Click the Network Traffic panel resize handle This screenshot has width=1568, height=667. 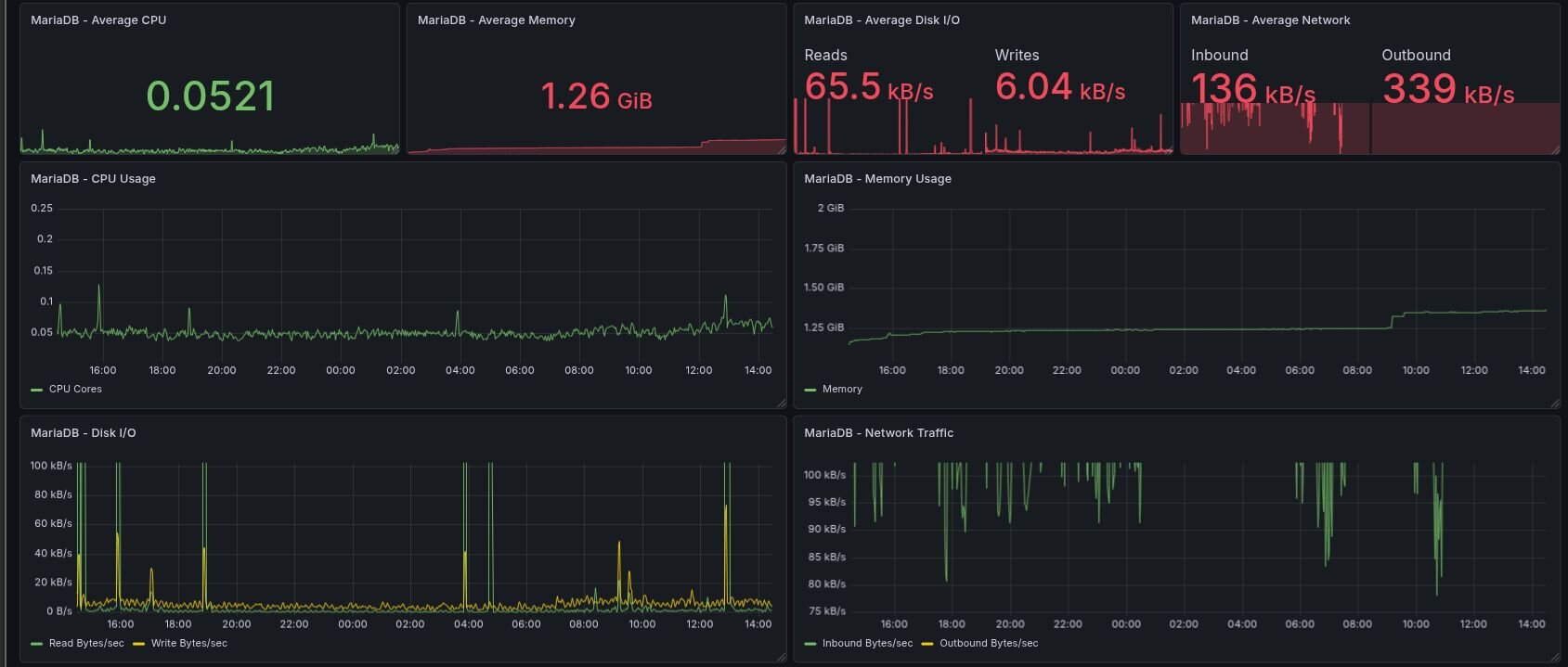pos(1554,657)
